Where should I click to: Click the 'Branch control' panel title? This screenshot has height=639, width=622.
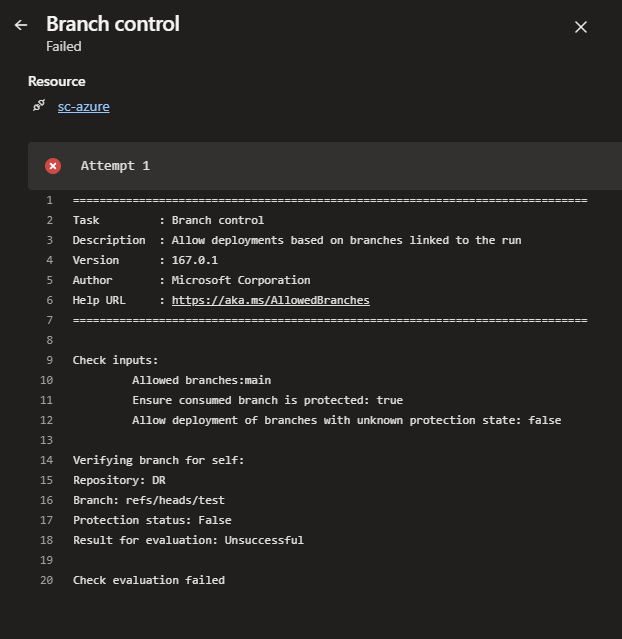tap(113, 24)
